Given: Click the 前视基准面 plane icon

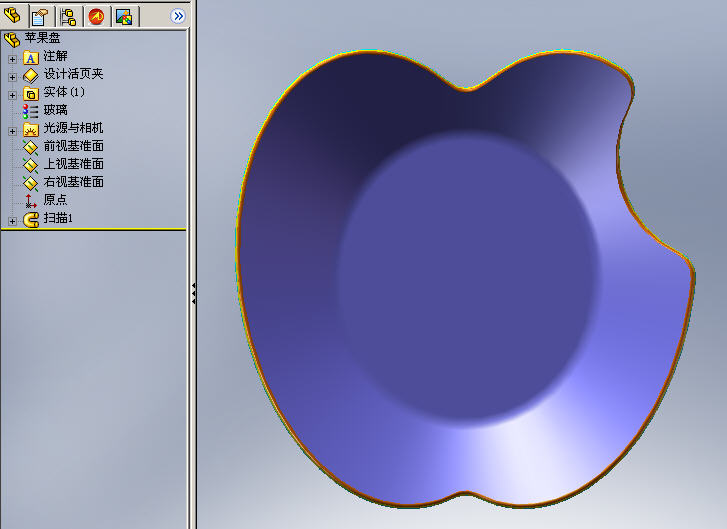Looking at the screenshot, I should 31,147.
